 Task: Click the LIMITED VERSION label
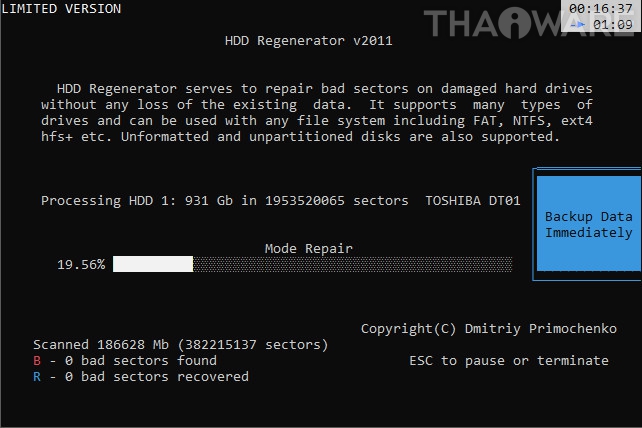tap(61, 9)
